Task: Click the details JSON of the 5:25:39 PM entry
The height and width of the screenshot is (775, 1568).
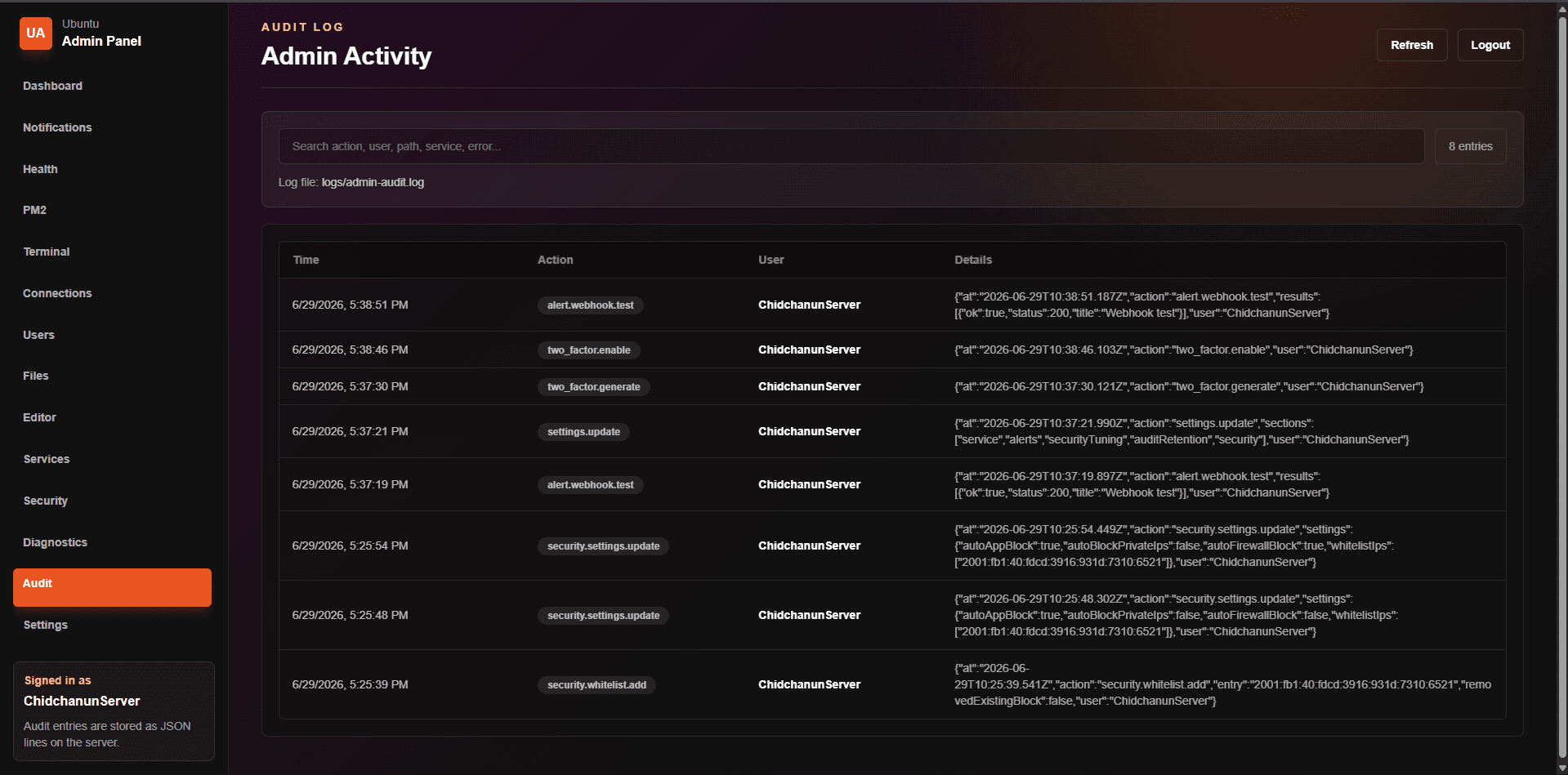Action: [x=1222, y=684]
